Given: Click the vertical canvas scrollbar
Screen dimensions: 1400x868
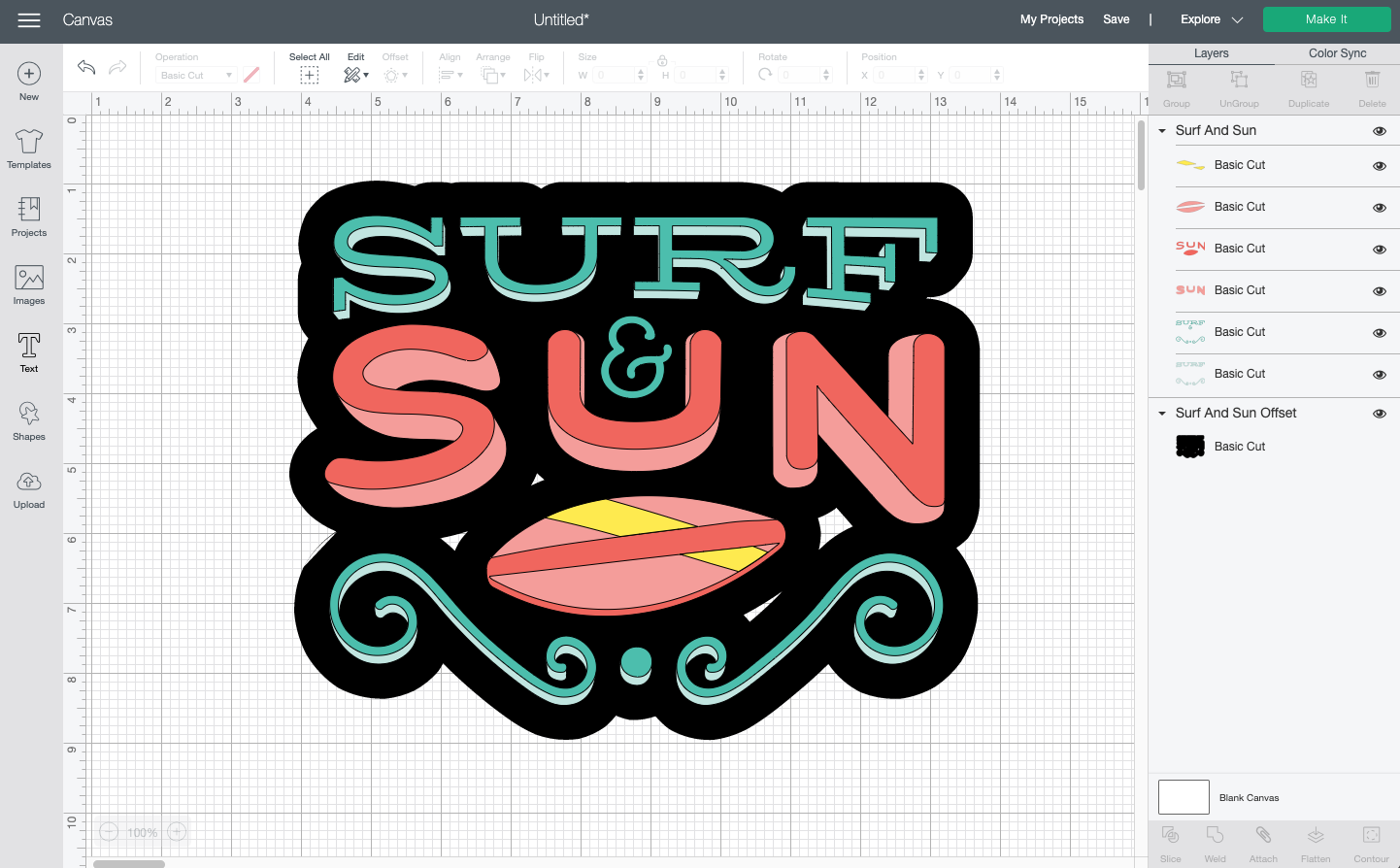Looking at the screenshot, I should [1141, 155].
